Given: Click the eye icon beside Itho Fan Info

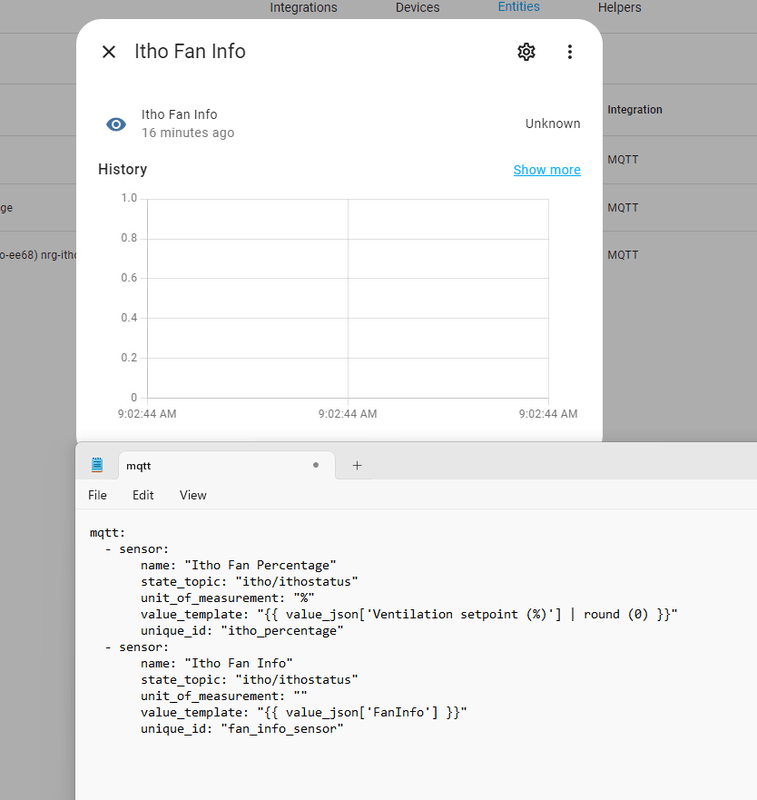Looking at the screenshot, I should pos(116,124).
